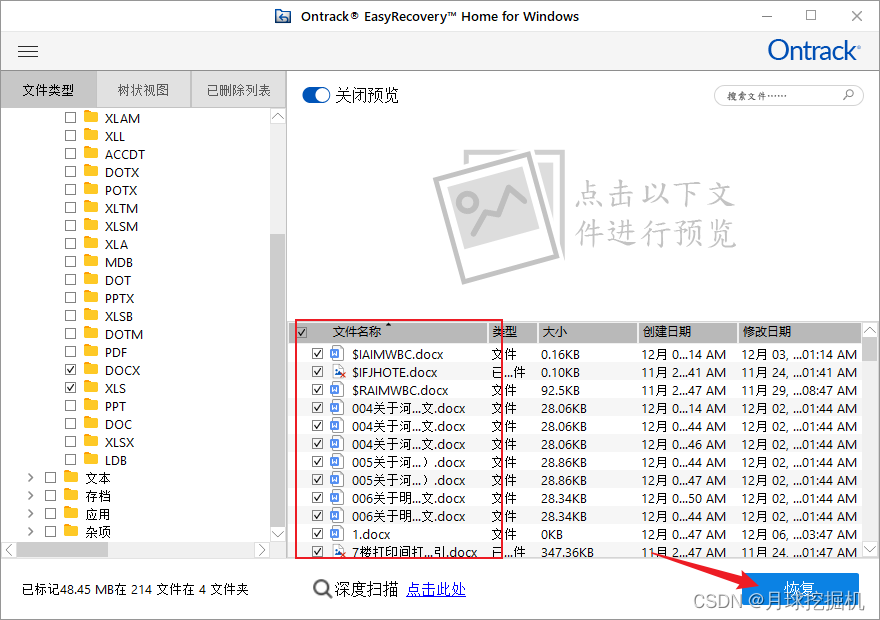Uncheck the DOCX folder checkbox
This screenshot has width=880, height=620.
(x=70, y=369)
